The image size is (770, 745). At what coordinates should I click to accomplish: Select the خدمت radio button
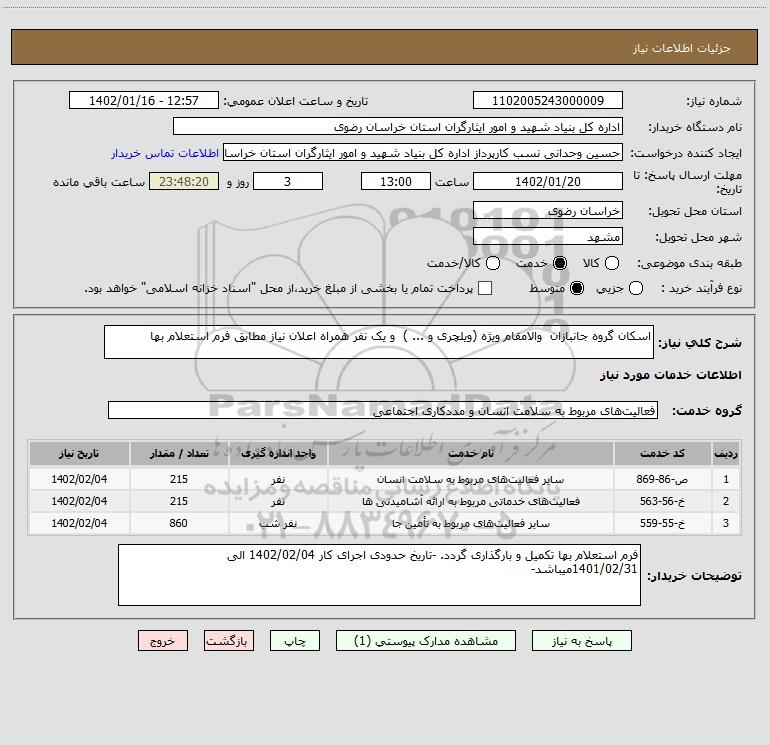[559, 263]
